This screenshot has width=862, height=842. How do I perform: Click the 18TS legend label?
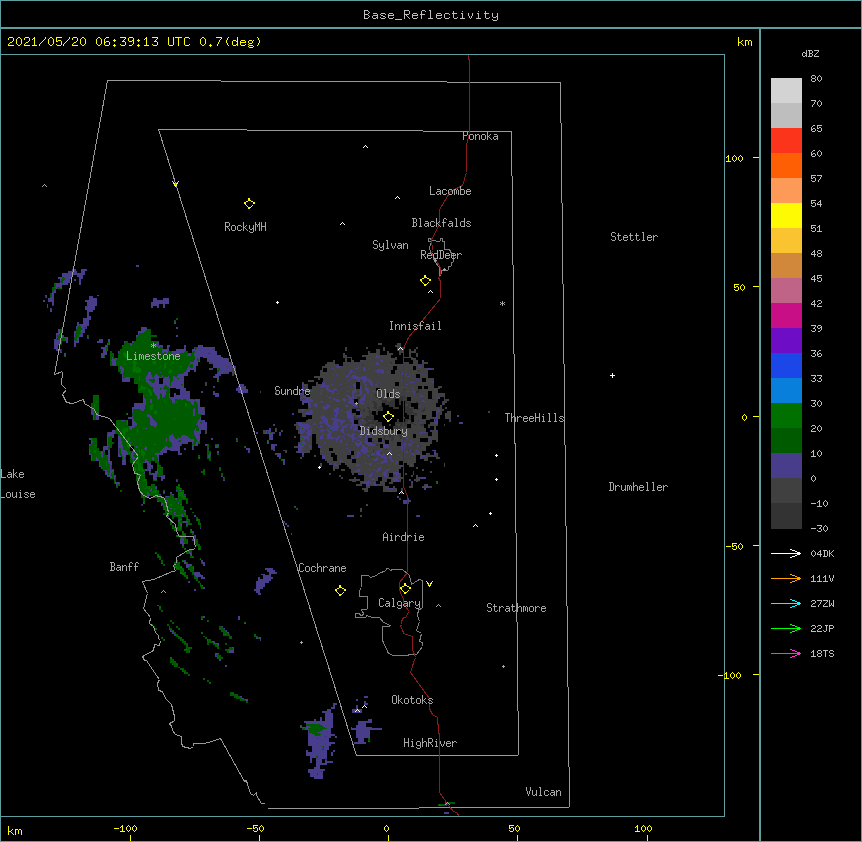[x=822, y=653]
